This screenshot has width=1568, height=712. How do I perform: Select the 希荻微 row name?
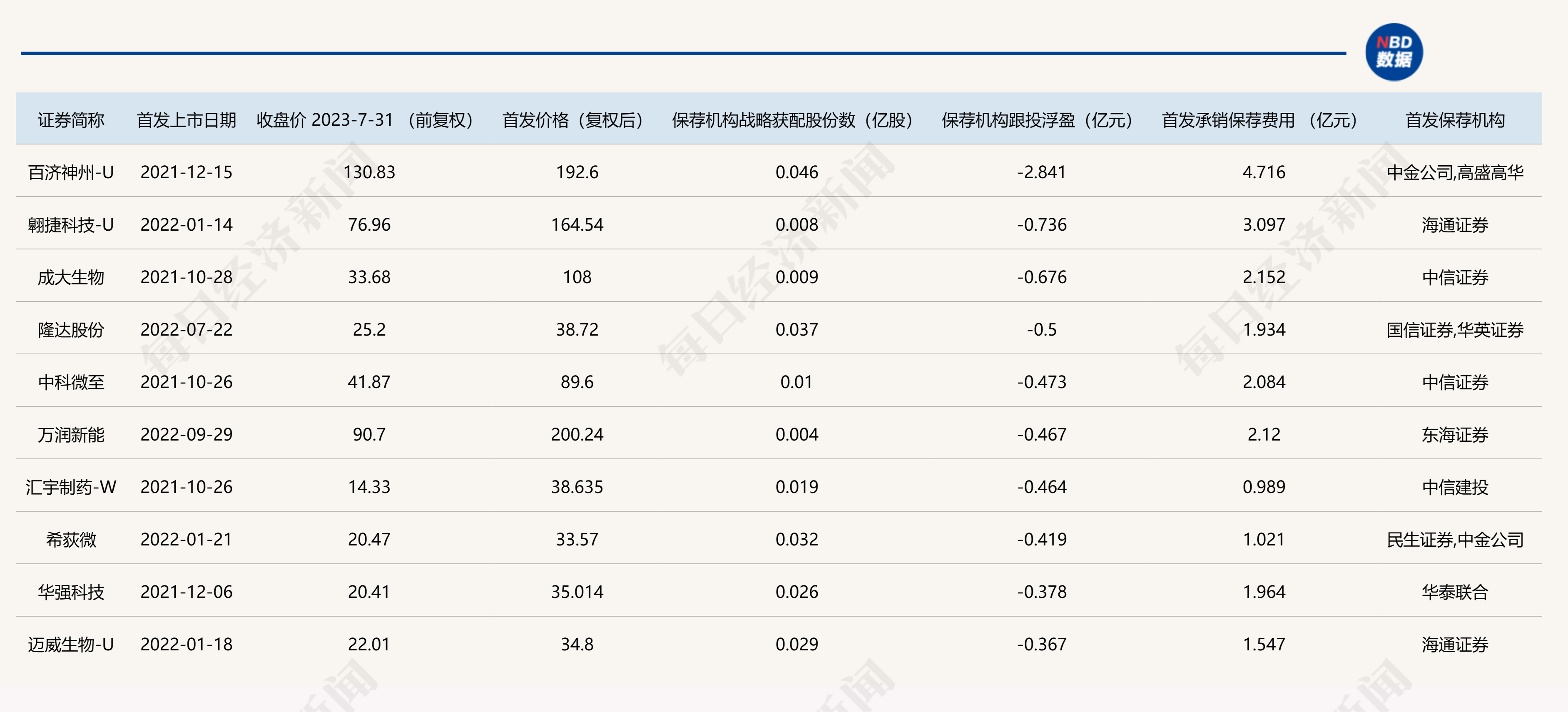pyautogui.click(x=71, y=539)
